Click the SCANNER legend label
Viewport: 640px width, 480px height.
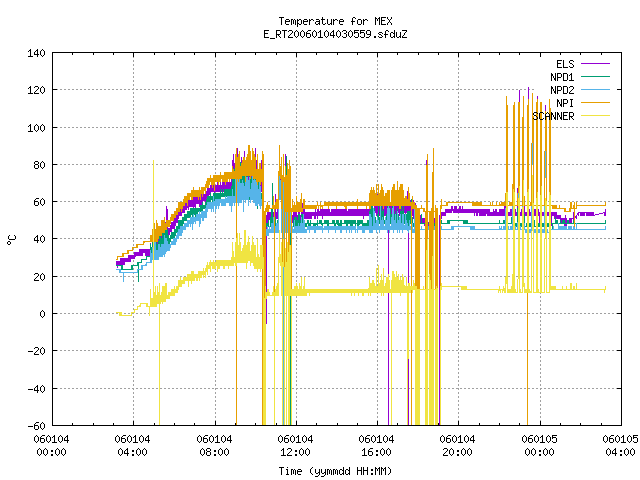tap(553, 116)
